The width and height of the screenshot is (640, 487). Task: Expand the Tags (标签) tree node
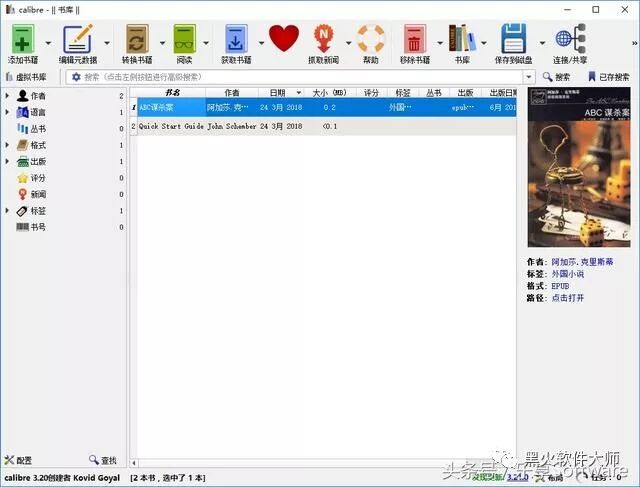(x=7, y=211)
